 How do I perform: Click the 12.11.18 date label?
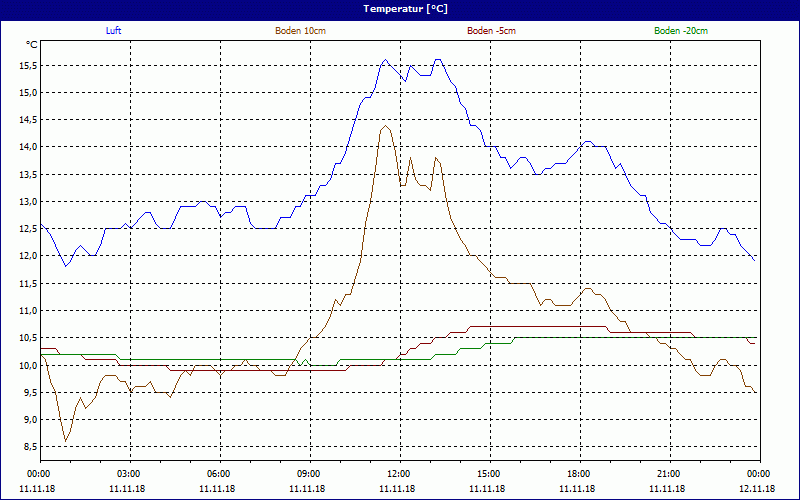coord(757,489)
